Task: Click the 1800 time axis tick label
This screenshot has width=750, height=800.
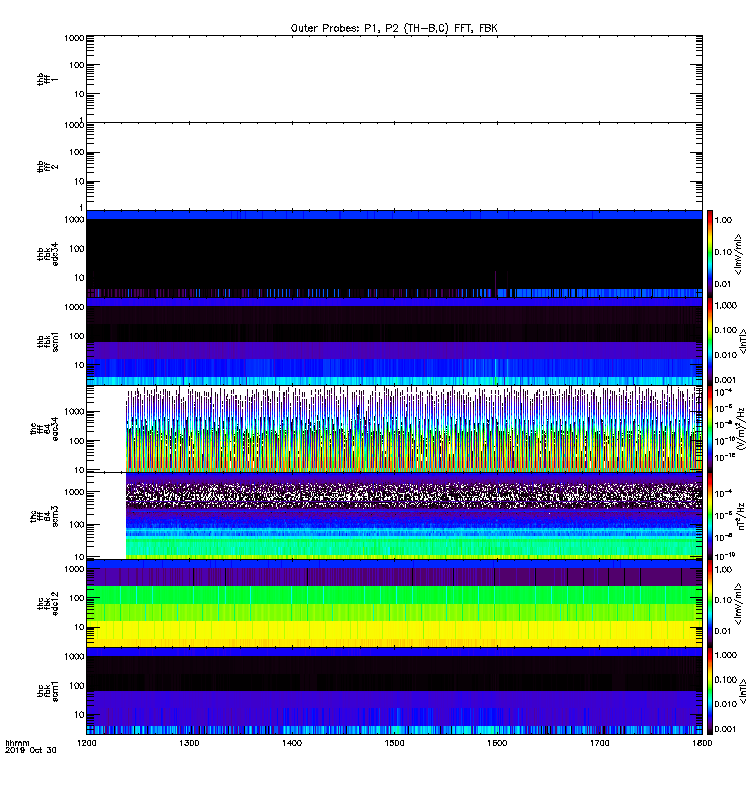Action: pyautogui.click(x=702, y=743)
